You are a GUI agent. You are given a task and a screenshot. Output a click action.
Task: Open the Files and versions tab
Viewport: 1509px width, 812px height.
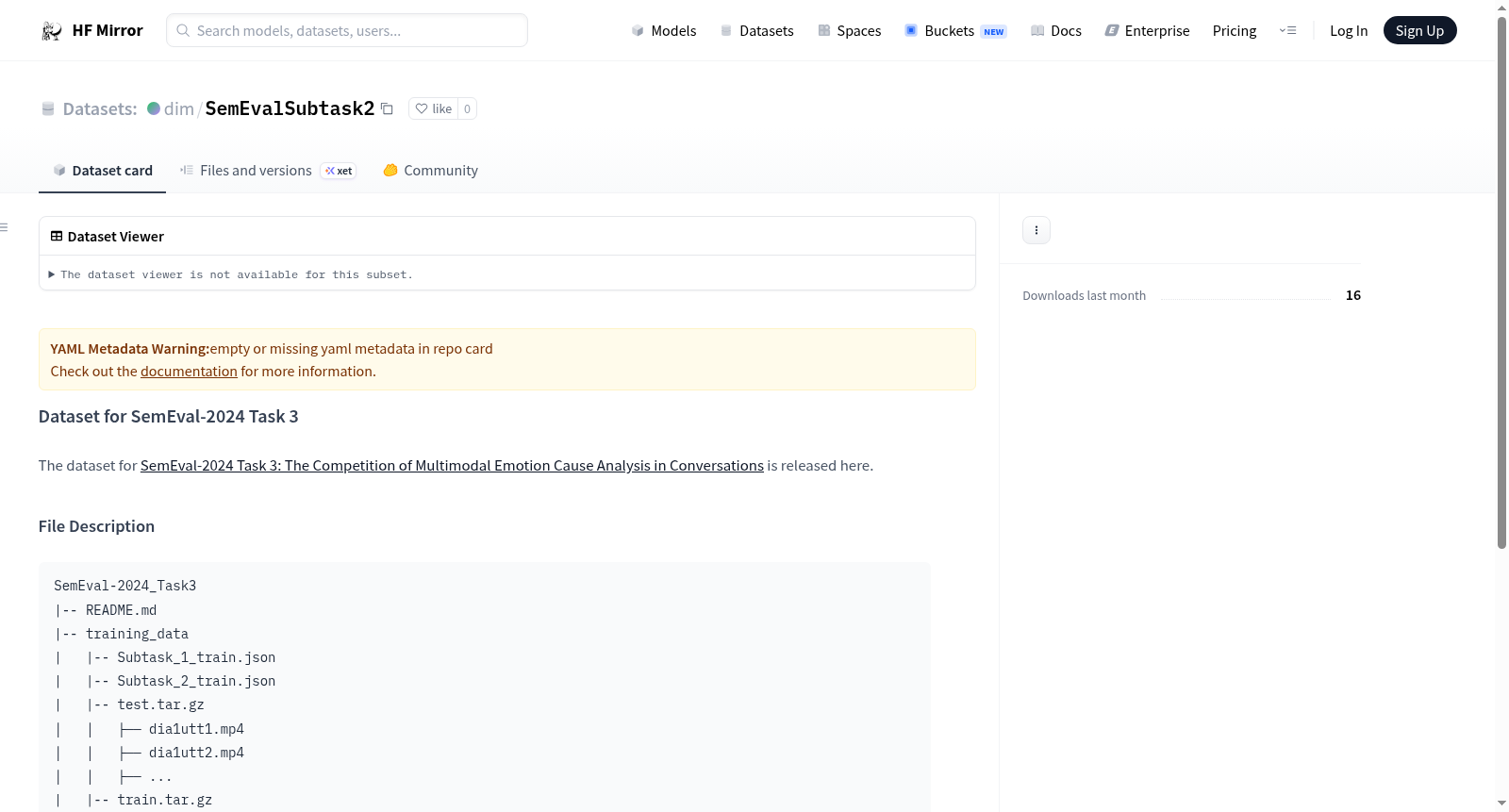coord(267,171)
